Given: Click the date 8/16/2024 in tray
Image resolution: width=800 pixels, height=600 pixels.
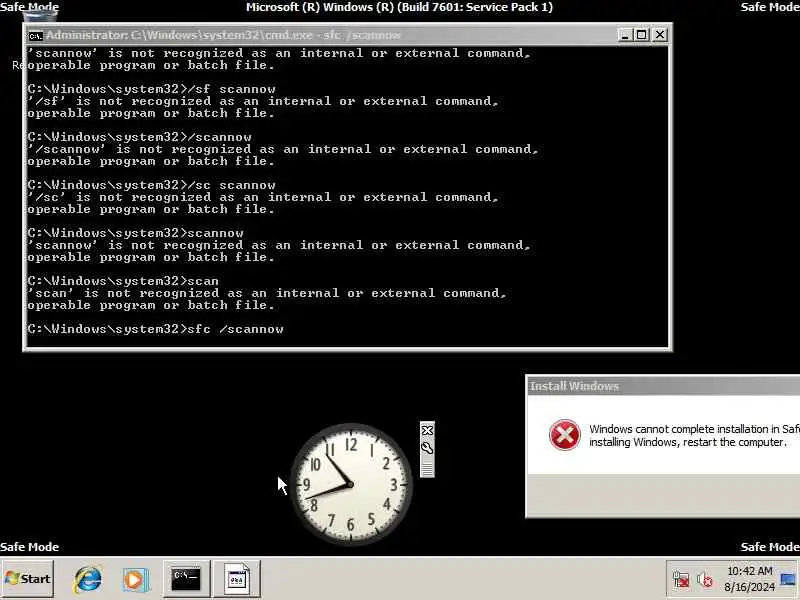Looking at the screenshot, I should [x=749, y=587].
